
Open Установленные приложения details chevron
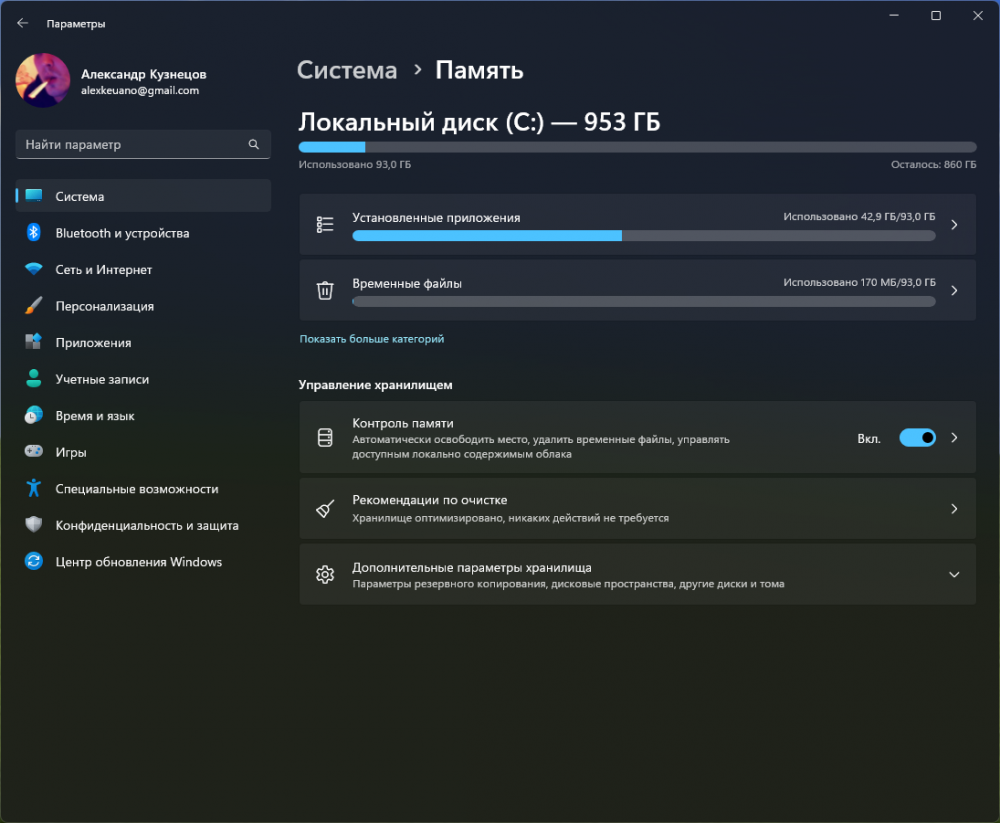953,225
